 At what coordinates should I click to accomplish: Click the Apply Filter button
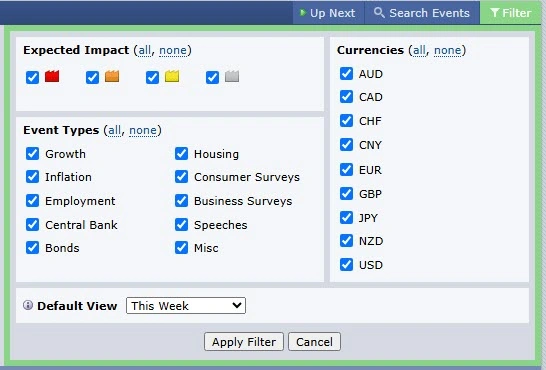244,342
